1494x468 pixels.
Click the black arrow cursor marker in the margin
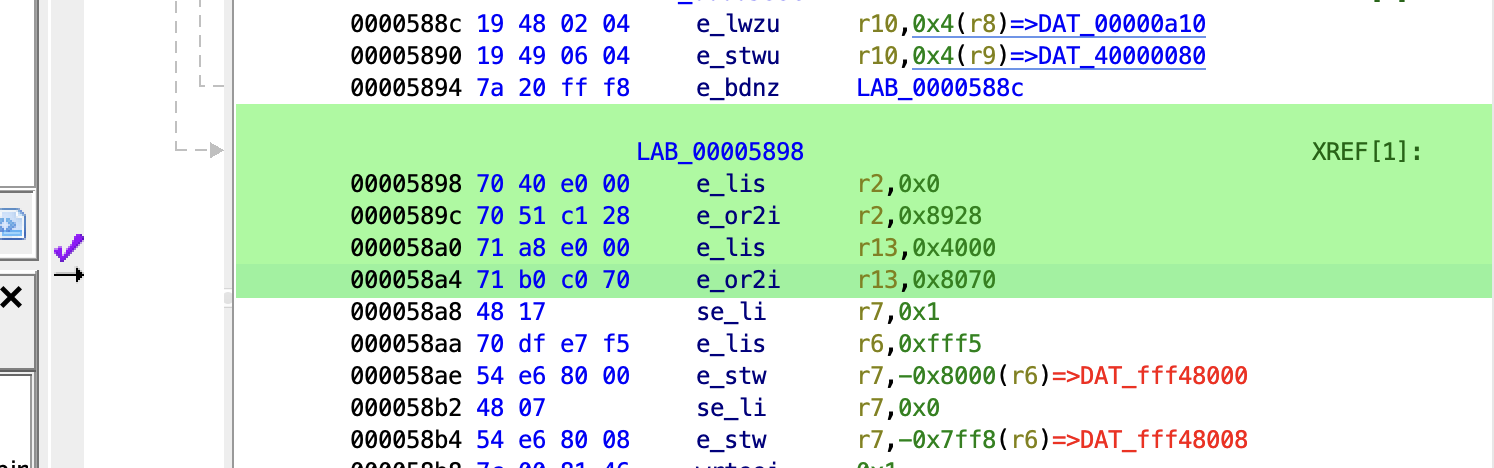[69, 275]
